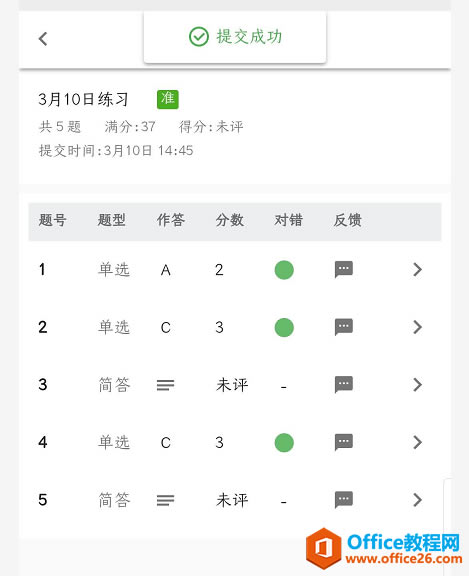The image size is (469, 576).
Task: Click green correct indicator for question 2
Action: point(284,327)
